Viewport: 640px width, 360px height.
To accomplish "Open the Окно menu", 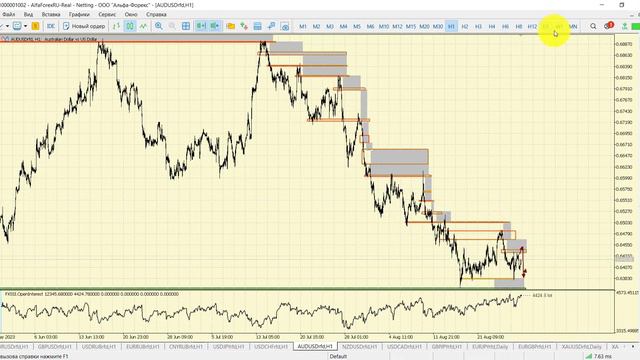I will pyautogui.click(x=131, y=14).
